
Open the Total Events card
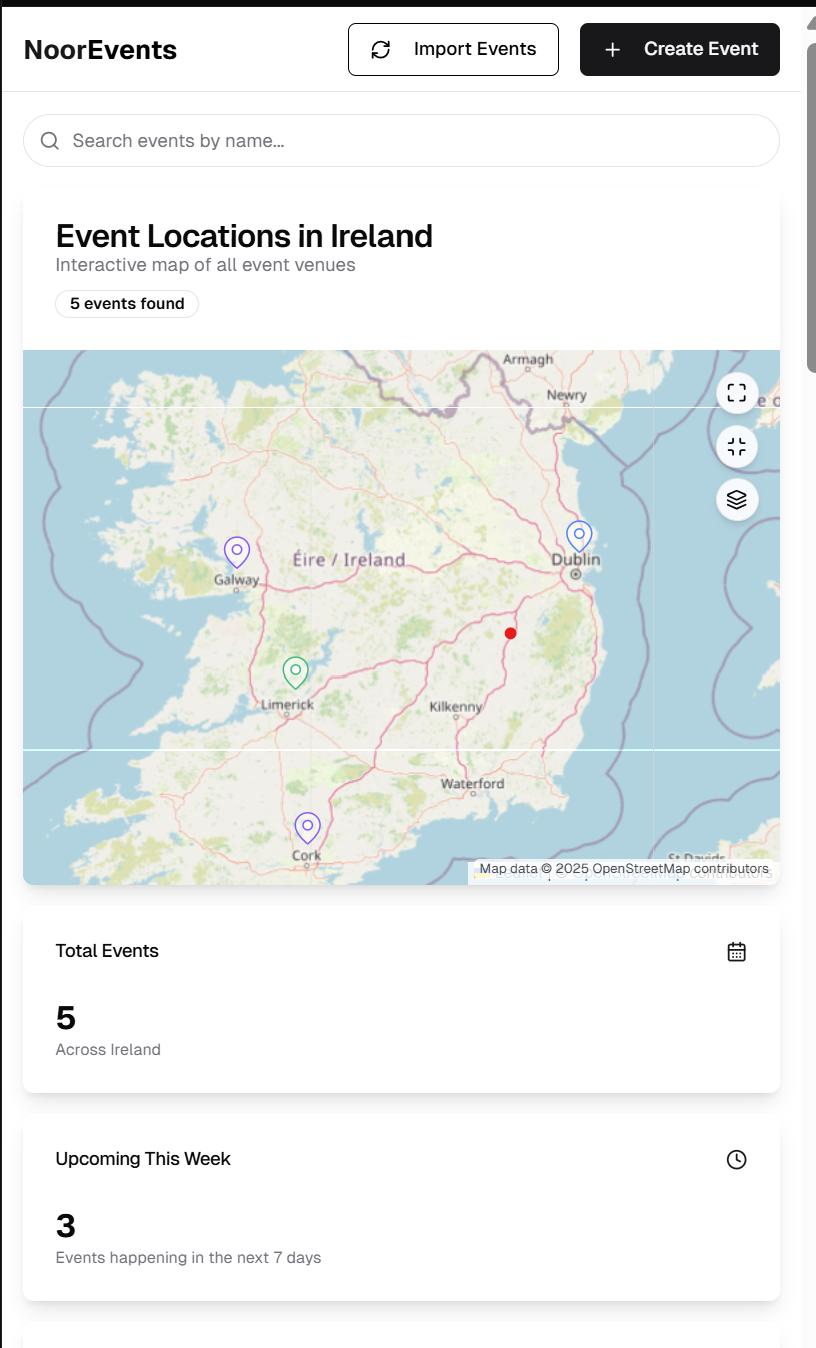(401, 999)
